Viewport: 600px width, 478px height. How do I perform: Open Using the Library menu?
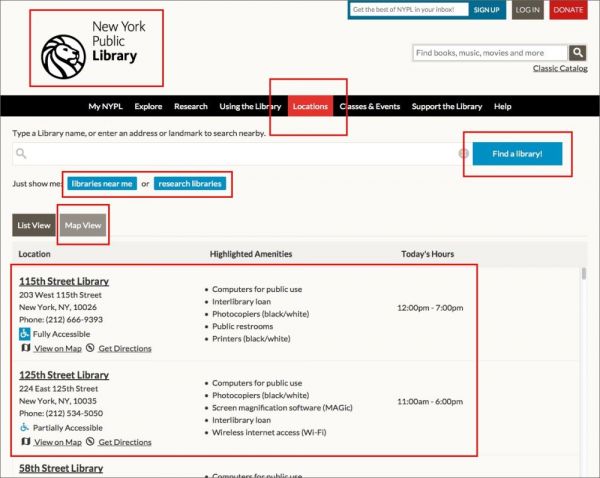[x=250, y=106]
